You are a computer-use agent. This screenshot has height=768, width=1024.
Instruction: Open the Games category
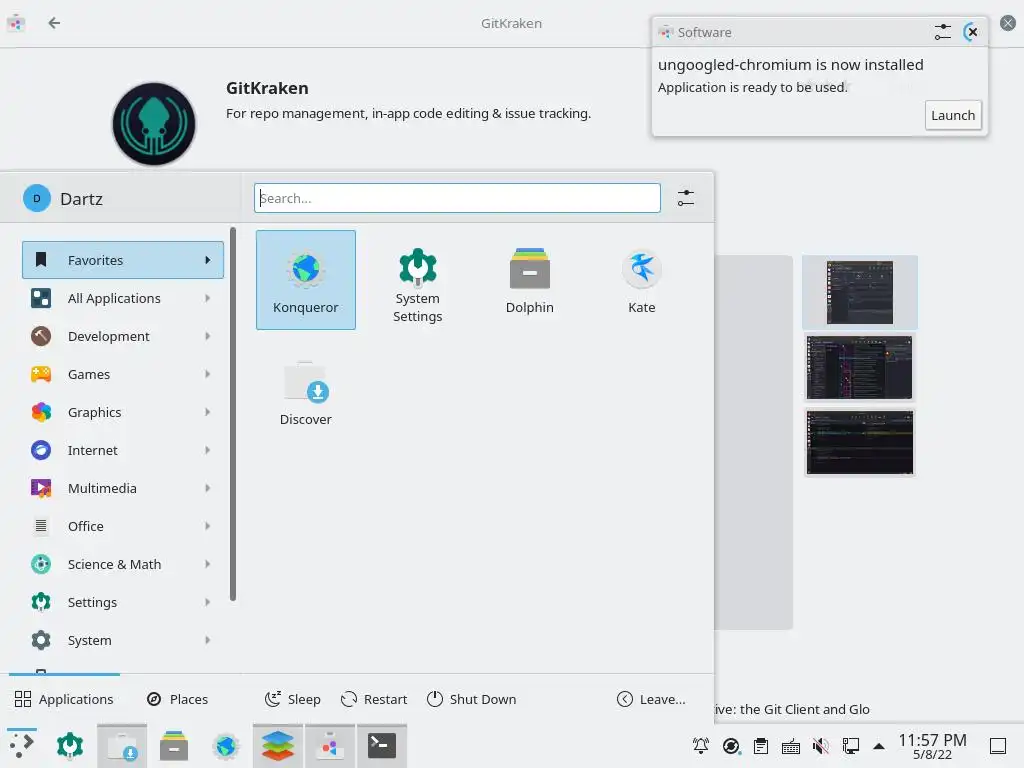123,374
